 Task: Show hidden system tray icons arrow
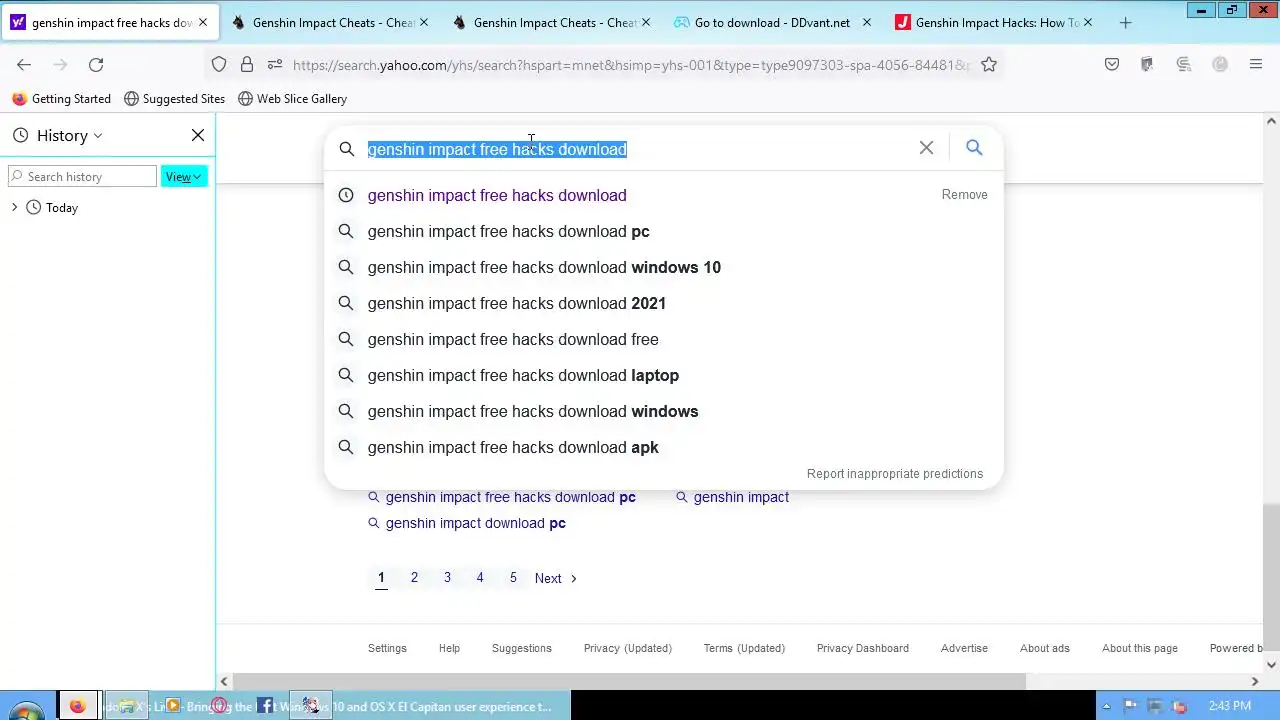[x=1106, y=706]
